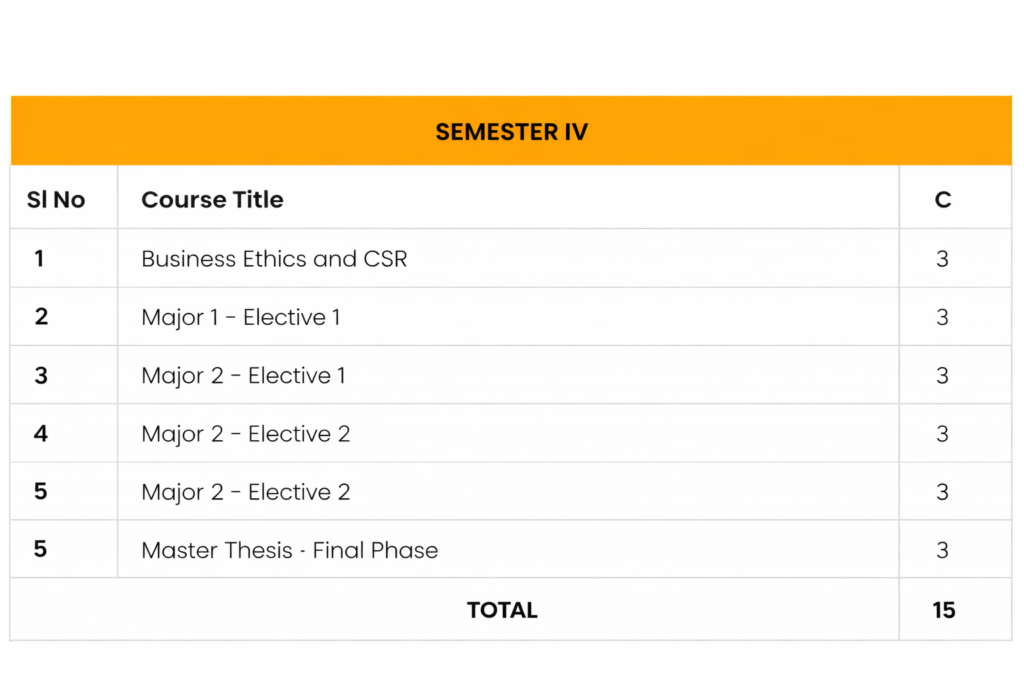Select the Major 1 - Elective 1 course

(x=241, y=317)
